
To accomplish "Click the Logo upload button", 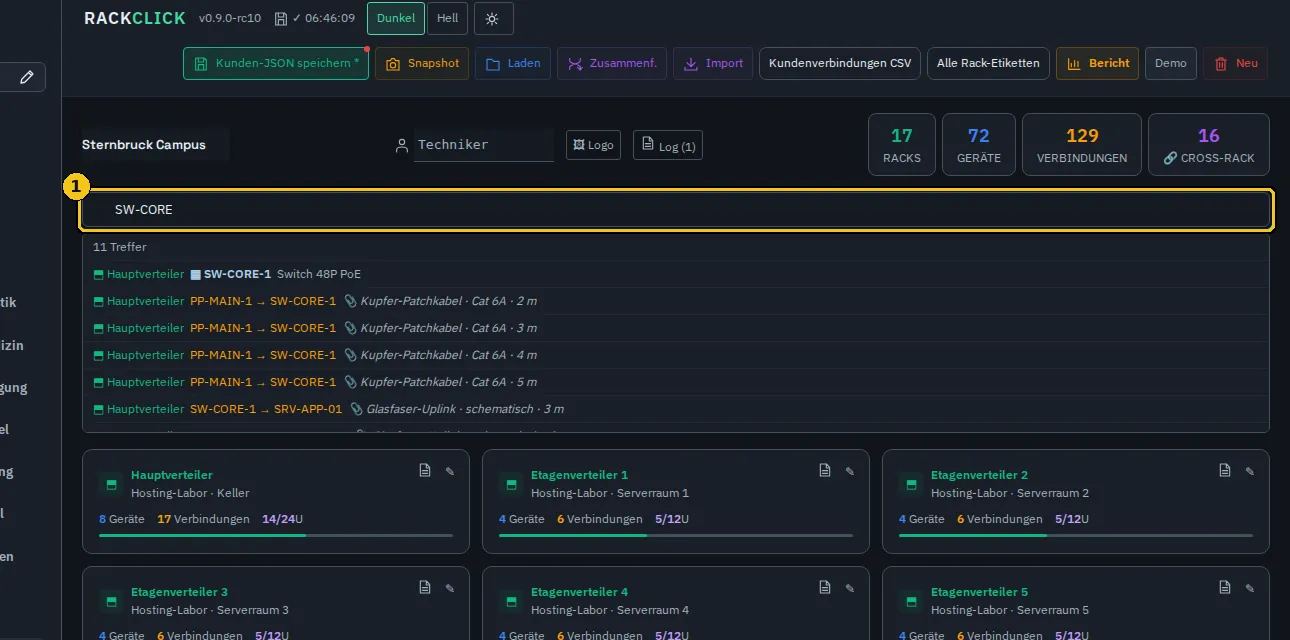I will pos(593,145).
